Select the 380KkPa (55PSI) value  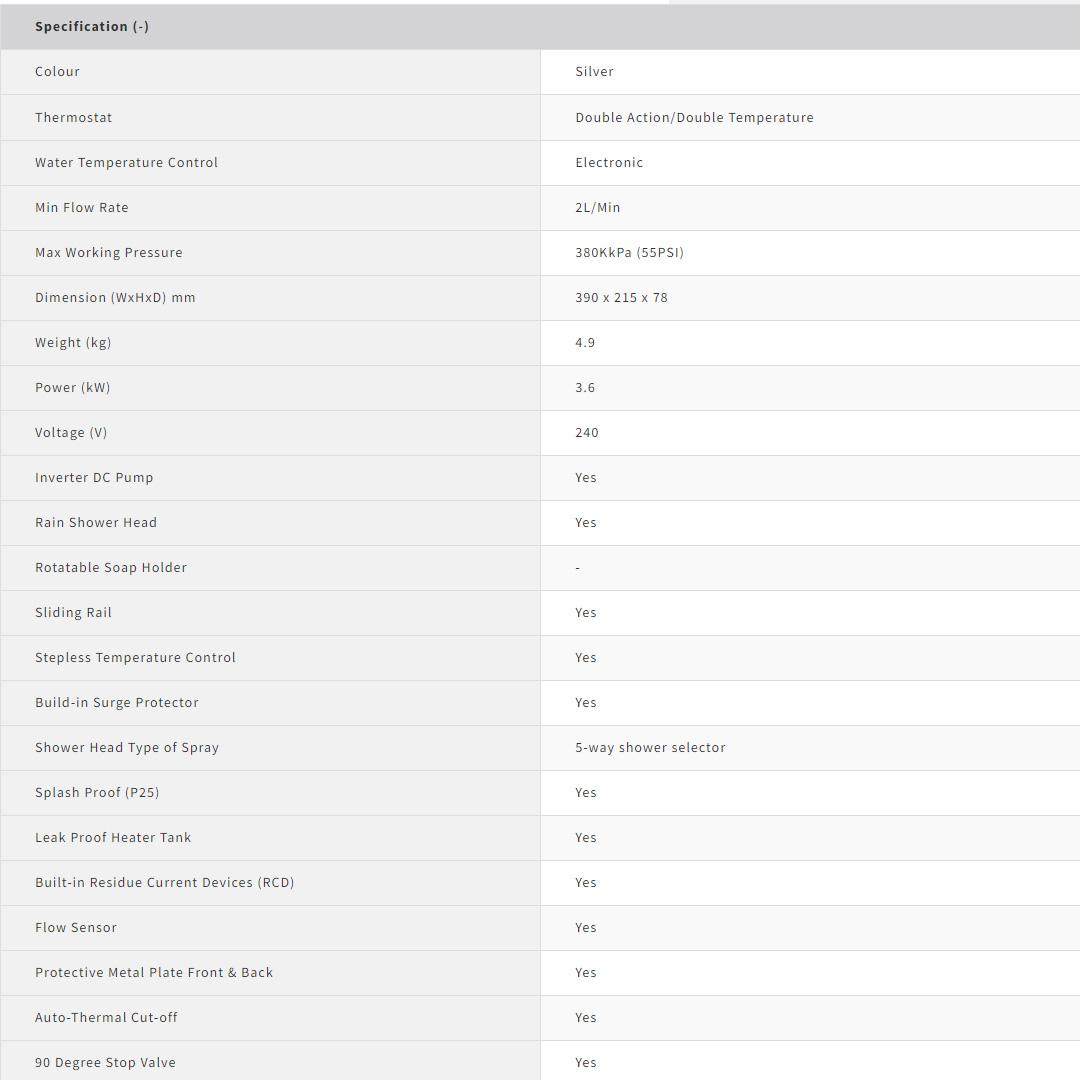[x=629, y=253]
